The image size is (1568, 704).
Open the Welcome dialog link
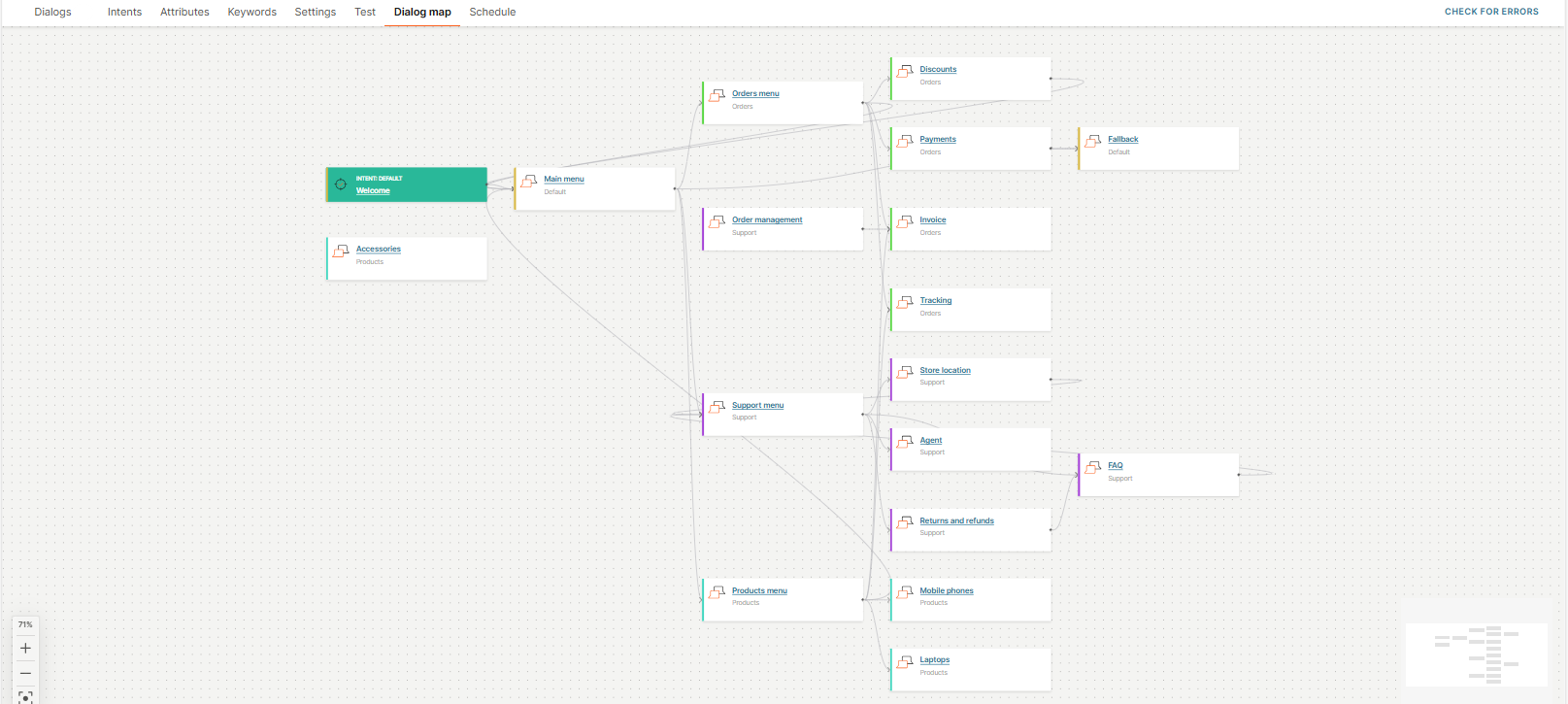coord(373,190)
